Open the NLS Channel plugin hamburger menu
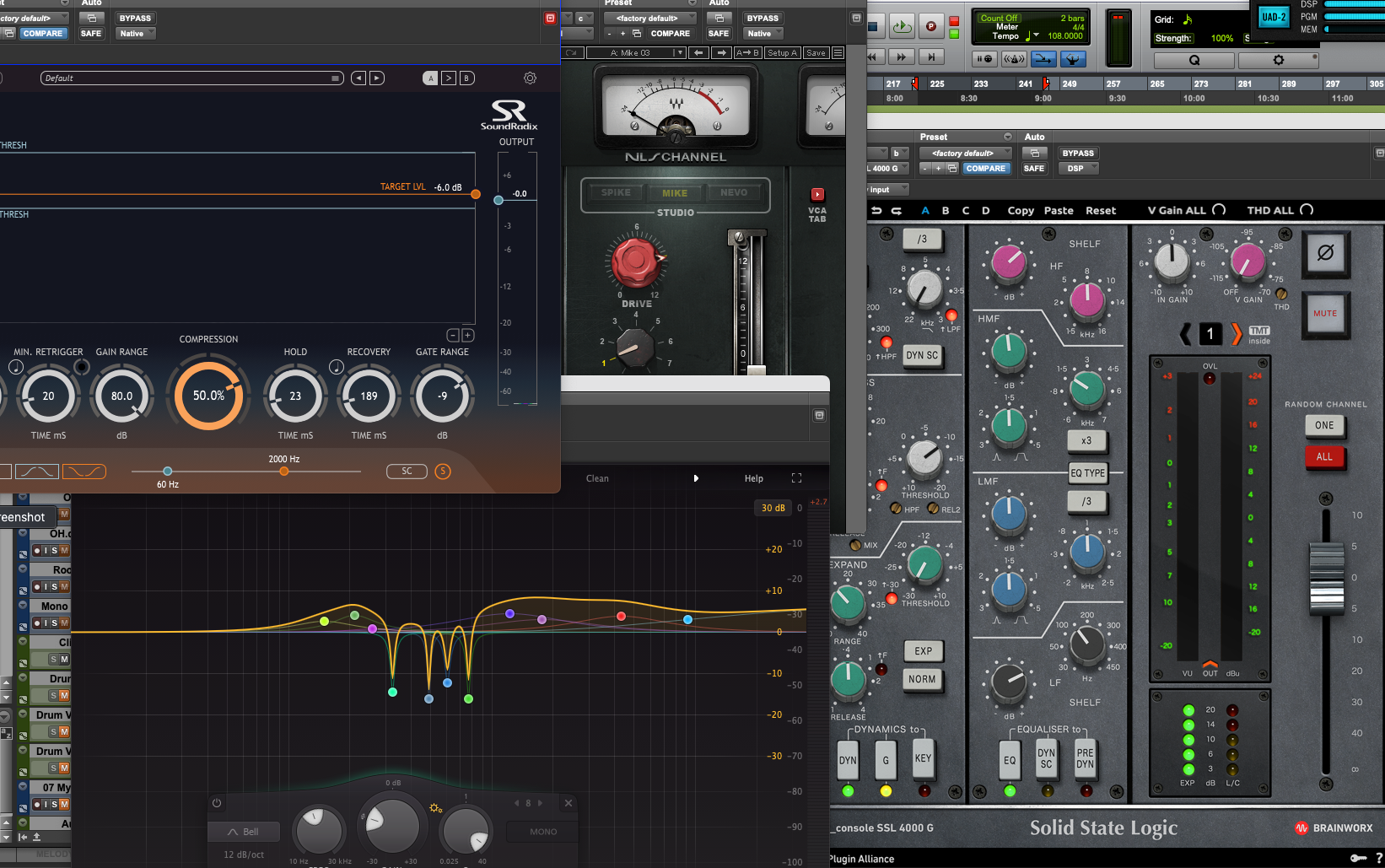 (838, 52)
